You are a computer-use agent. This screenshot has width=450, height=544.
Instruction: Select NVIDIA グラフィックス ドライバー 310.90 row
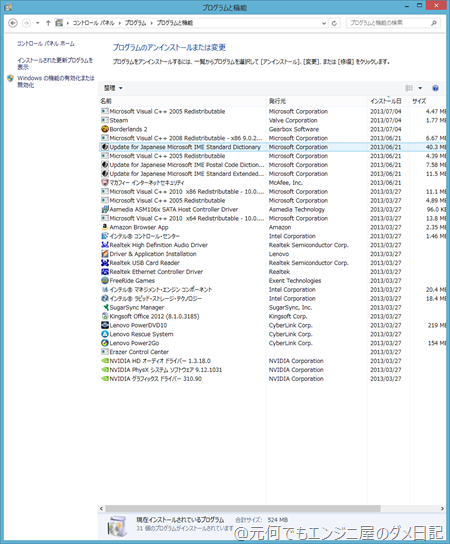point(273,379)
